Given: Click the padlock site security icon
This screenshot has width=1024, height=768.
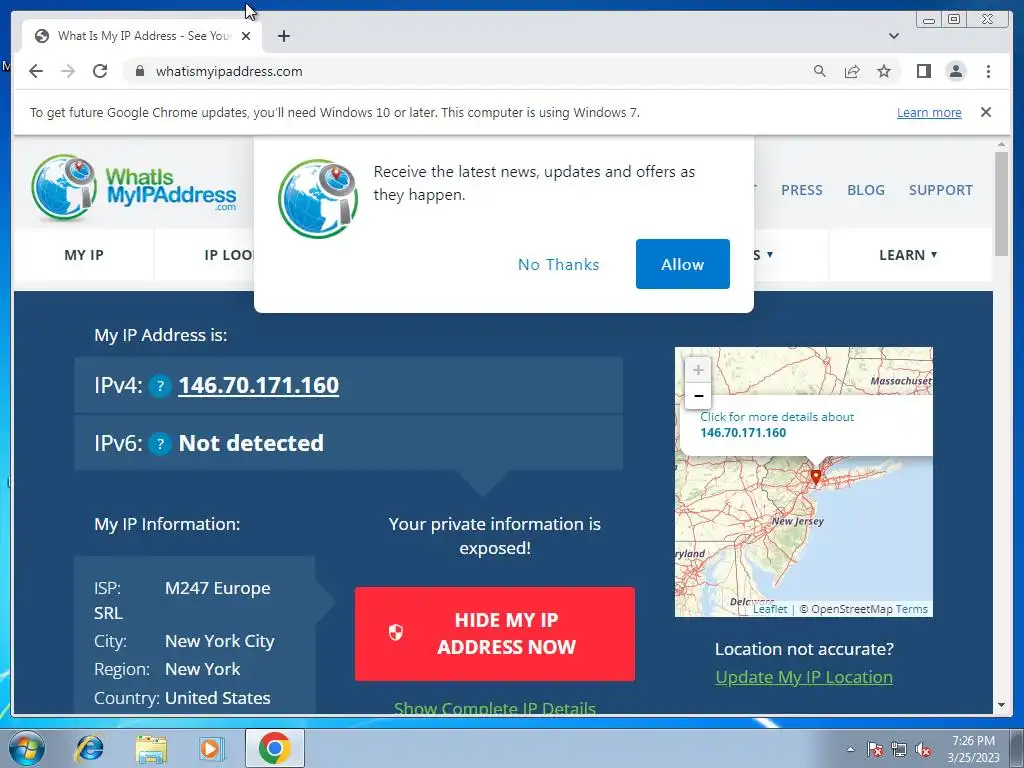Looking at the screenshot, I should coord(139,71).
